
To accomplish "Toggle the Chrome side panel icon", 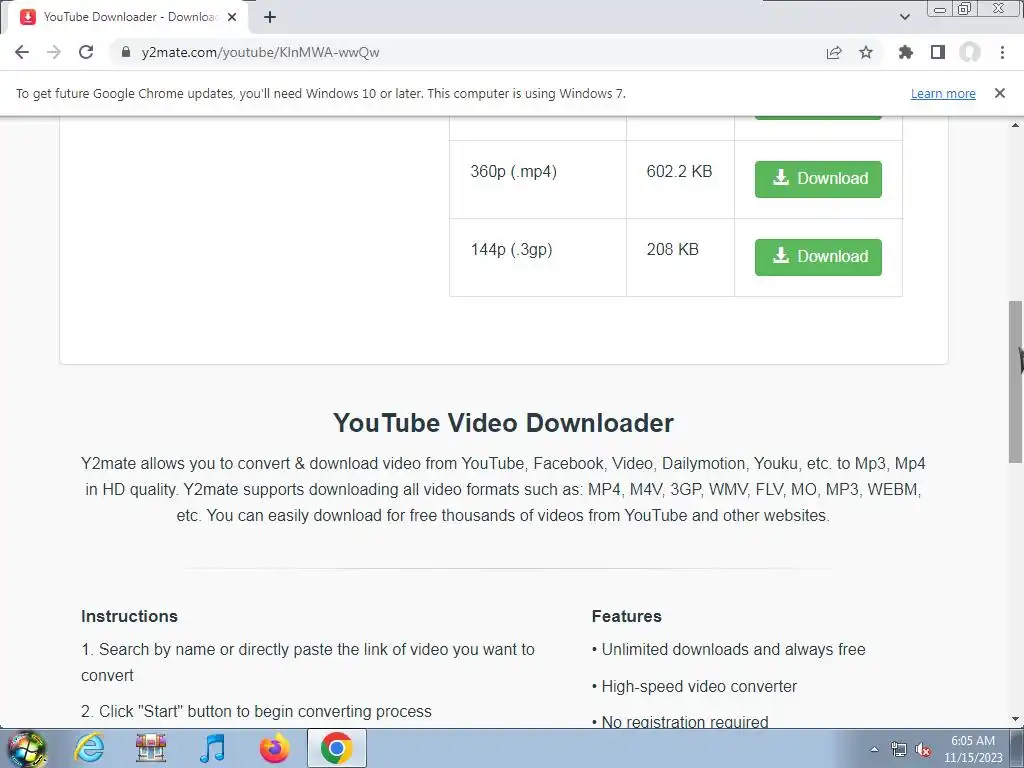I will [938, 52].
